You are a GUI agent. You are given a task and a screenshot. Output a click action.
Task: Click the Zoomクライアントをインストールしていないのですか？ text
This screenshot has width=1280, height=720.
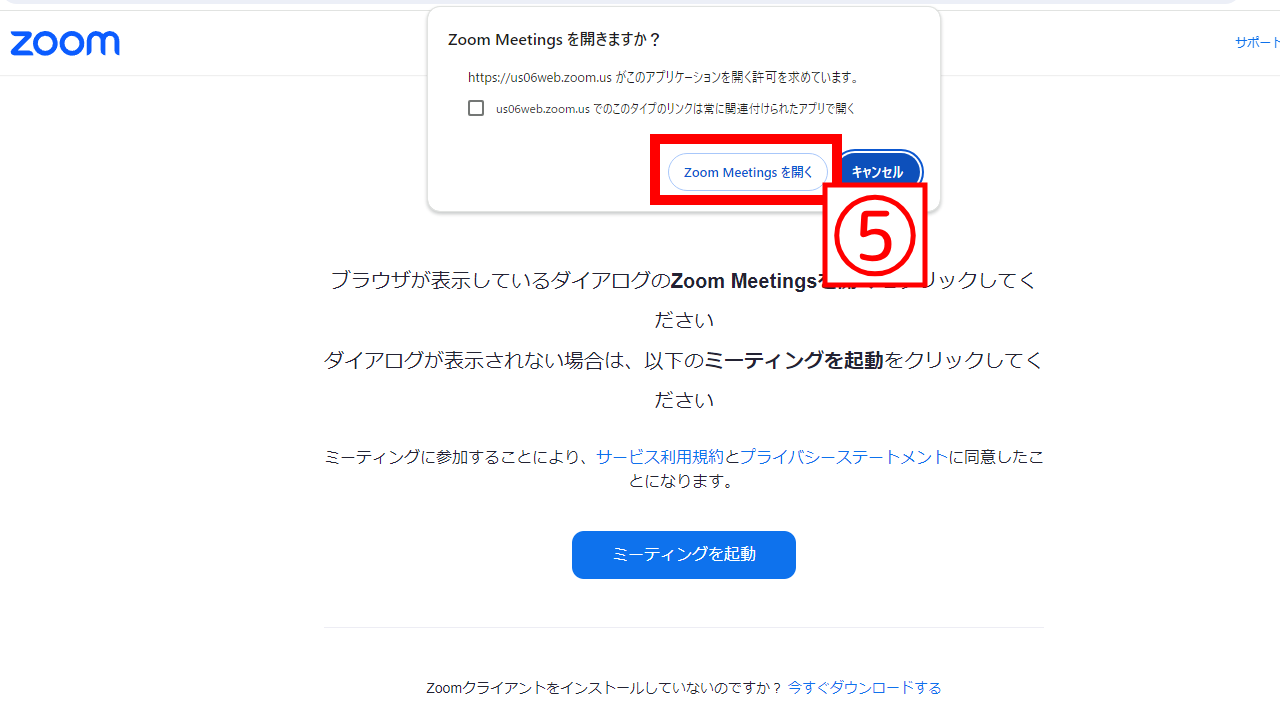604,688
